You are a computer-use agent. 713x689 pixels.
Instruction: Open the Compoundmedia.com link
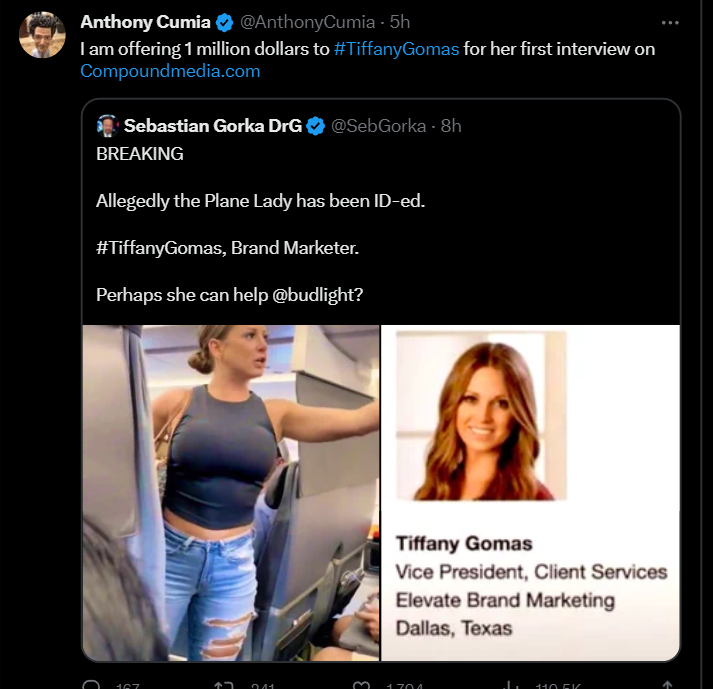(169, 70)
